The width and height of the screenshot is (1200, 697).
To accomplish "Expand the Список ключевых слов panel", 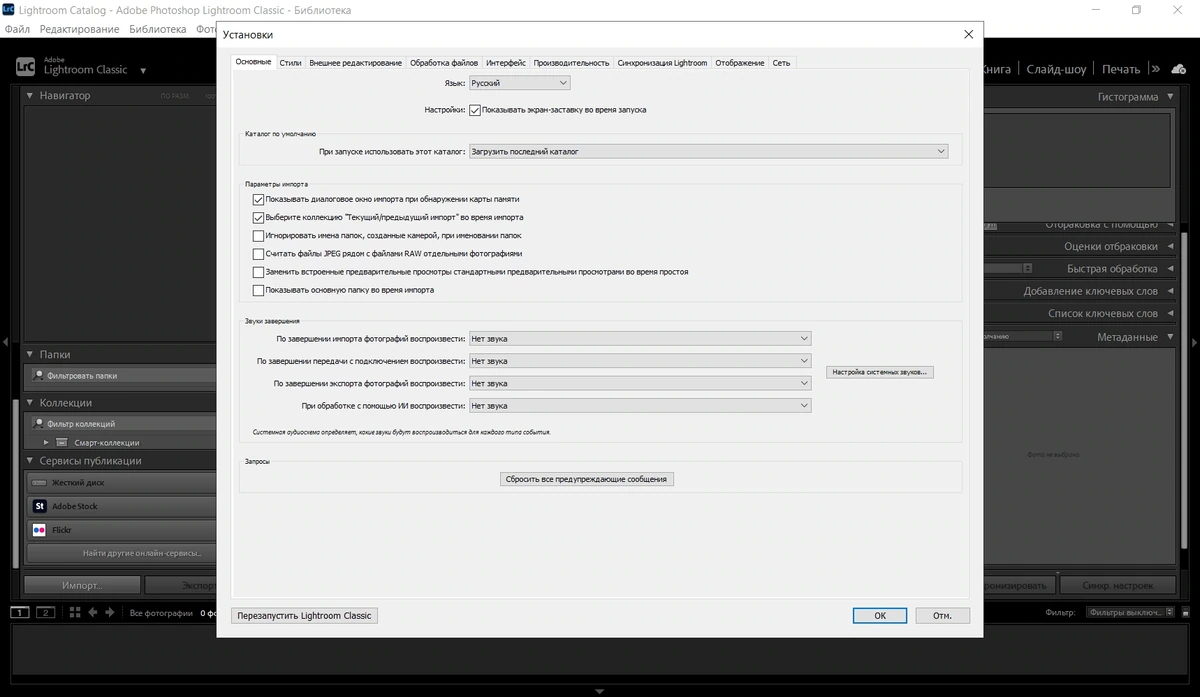I will pos(1170,314).
